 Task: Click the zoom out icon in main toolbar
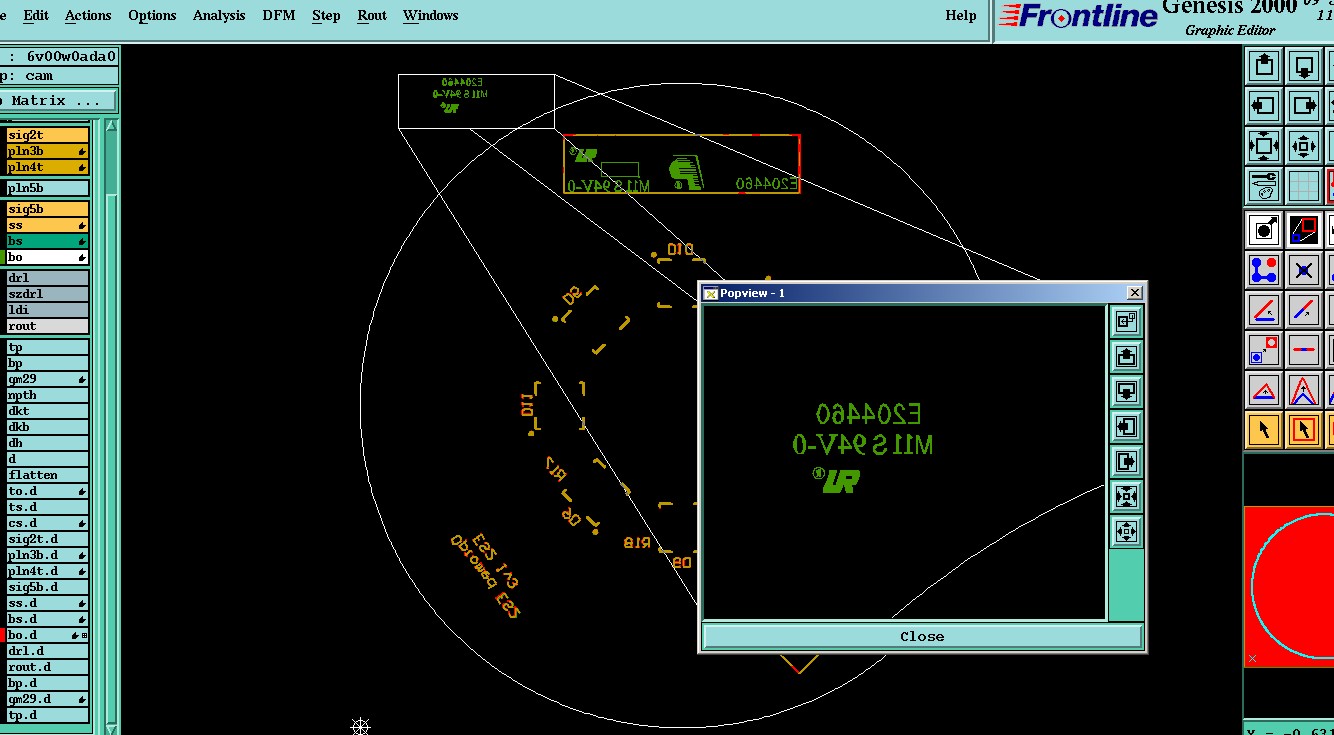tap(1304, 146)
